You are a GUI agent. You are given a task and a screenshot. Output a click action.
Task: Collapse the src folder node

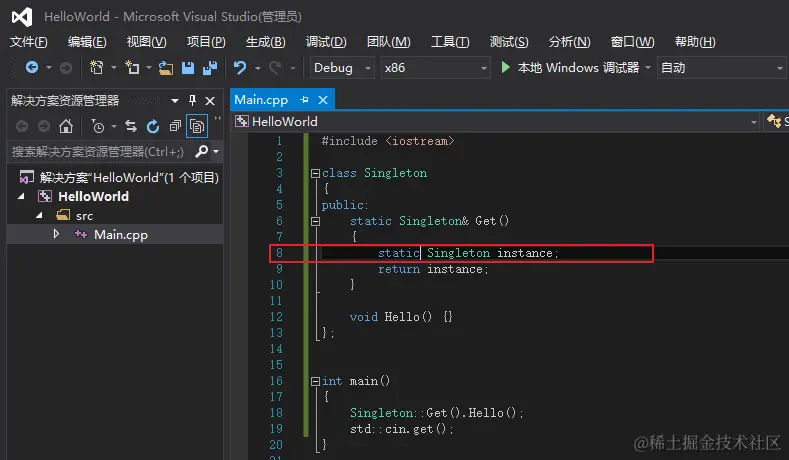pos(40,215)
